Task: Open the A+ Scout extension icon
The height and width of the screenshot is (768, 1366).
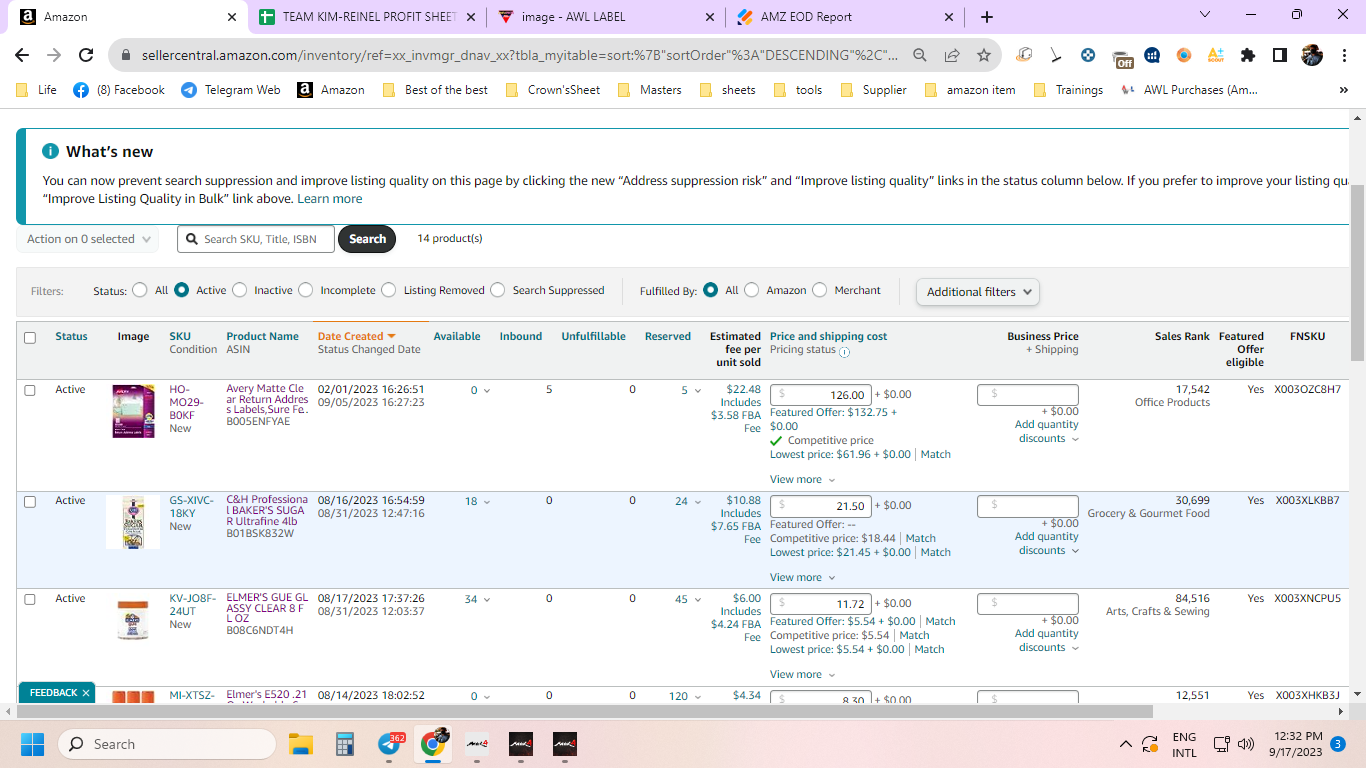Action: pyautogui.click(x=1216, y=55)
